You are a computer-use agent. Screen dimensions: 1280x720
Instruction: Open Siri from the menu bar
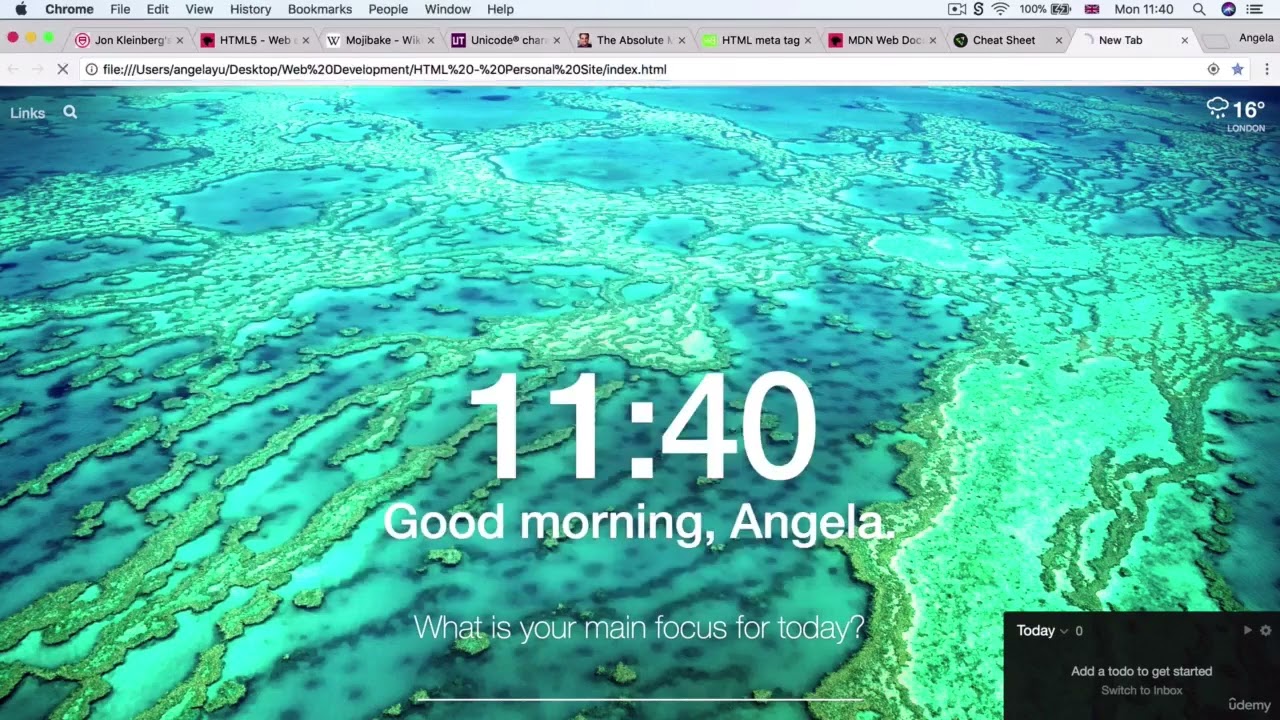pos(1228,9)
